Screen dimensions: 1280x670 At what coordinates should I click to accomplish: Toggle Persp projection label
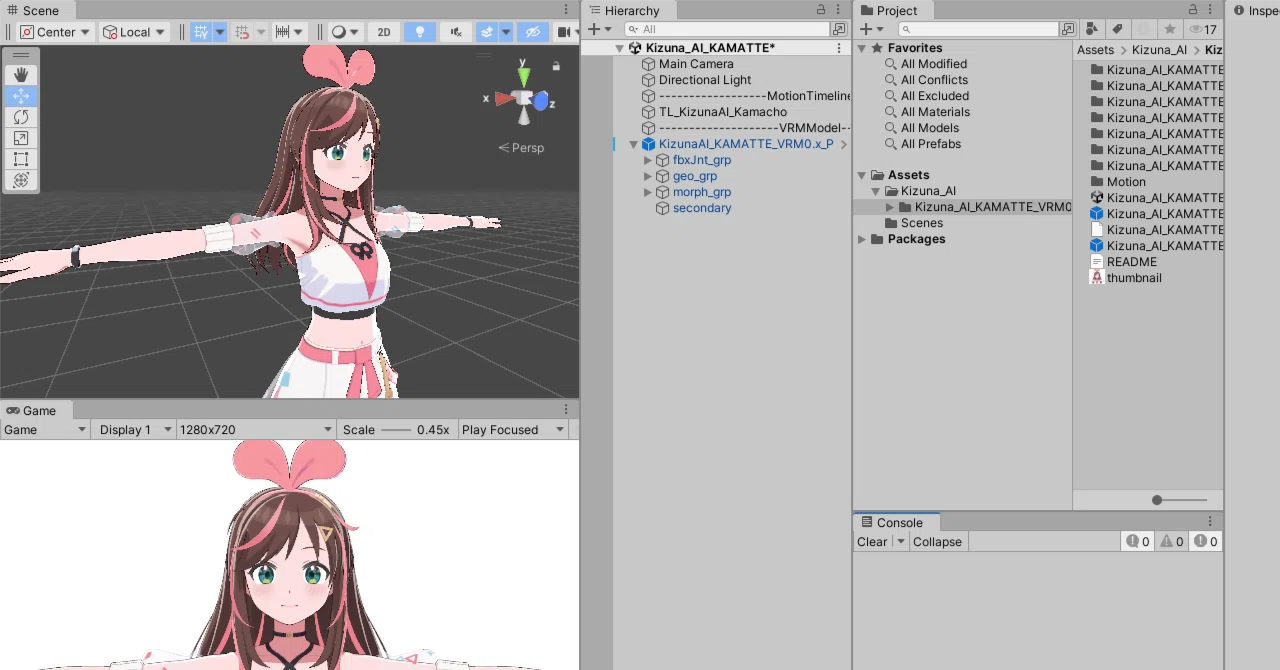coord(522,148)
